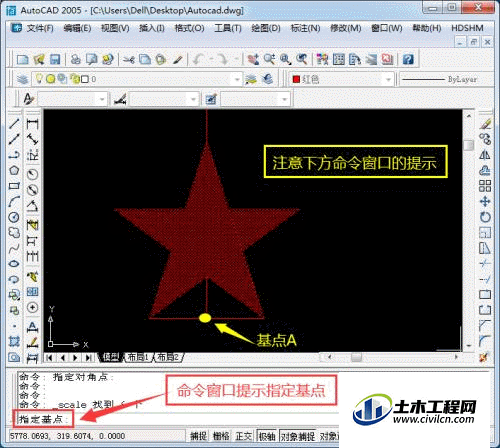Select the Move modify tool
The image size is (500, 448).
(x=485, y=201)
